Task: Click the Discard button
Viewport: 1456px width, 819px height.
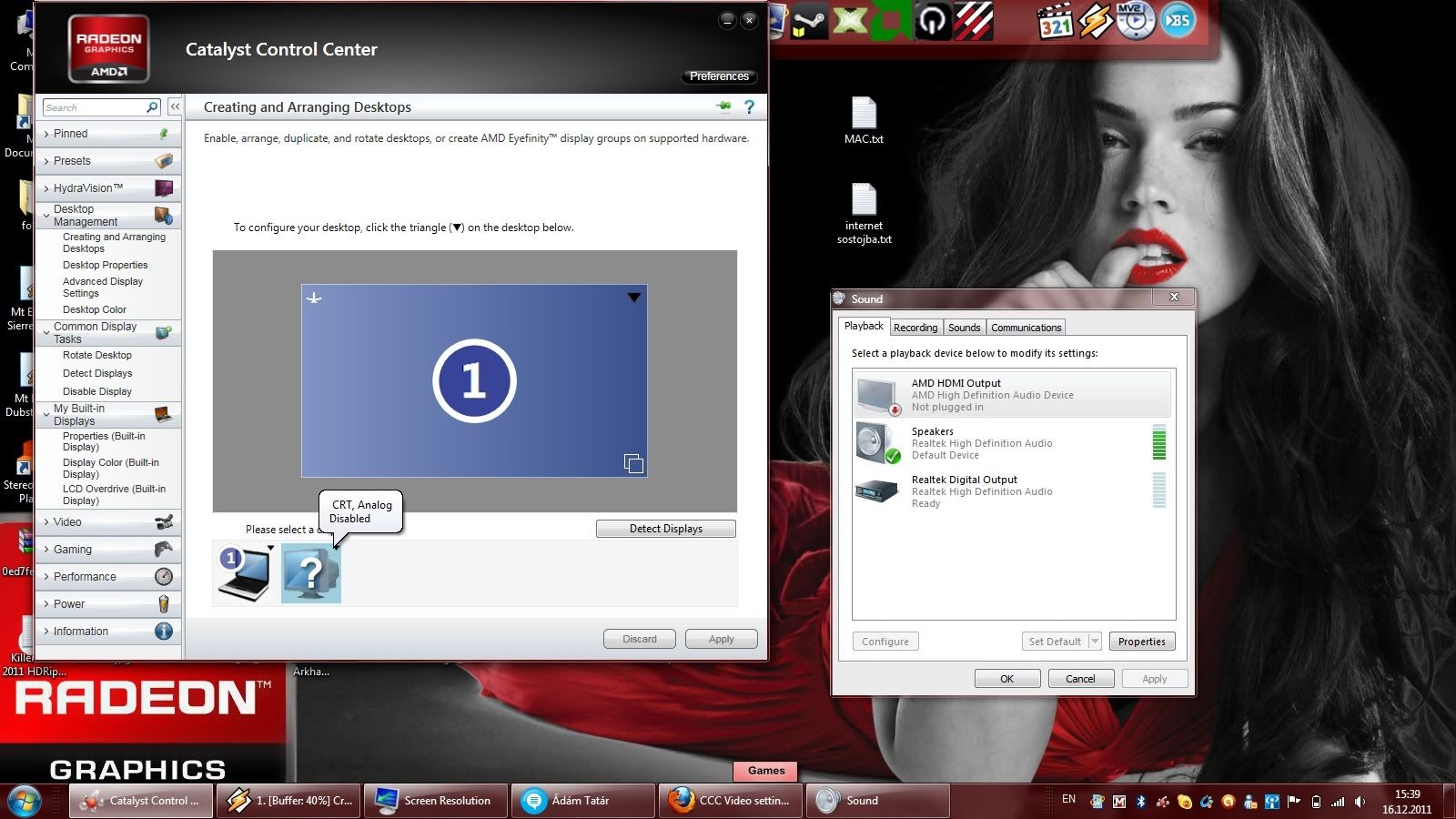Action: click(x=640, y=639)
